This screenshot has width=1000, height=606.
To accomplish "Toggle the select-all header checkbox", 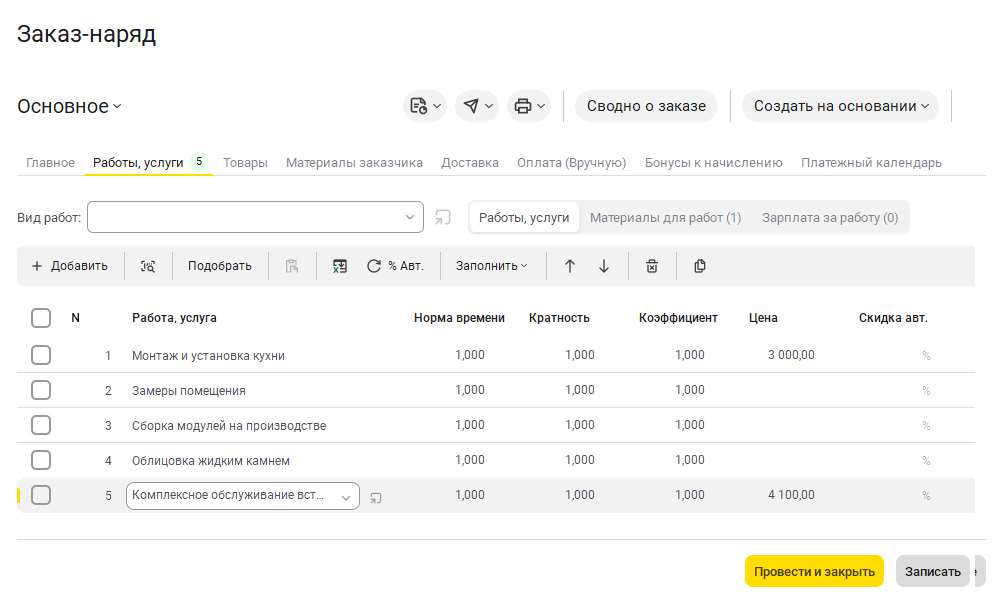I will click(x=41, y=318).
